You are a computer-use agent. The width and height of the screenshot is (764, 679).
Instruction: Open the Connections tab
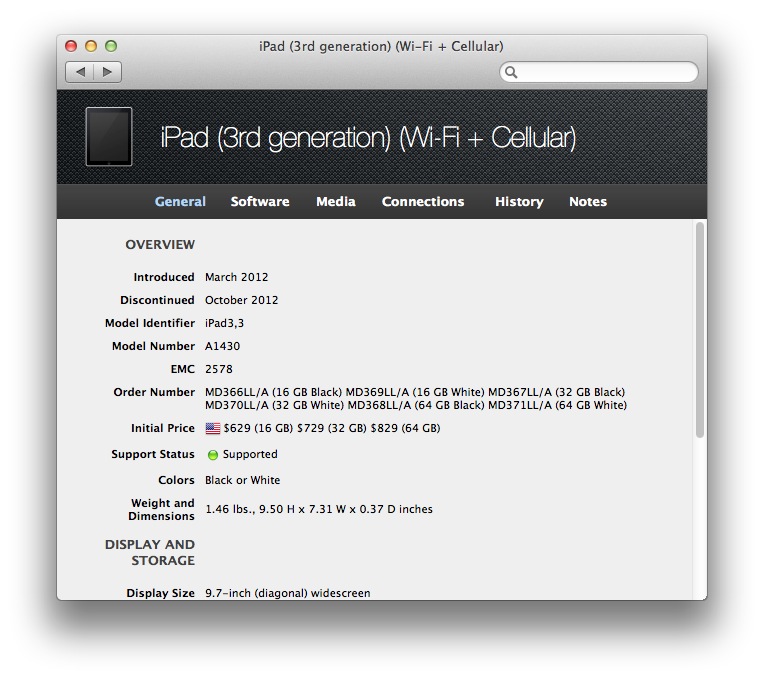click(423, 202)
